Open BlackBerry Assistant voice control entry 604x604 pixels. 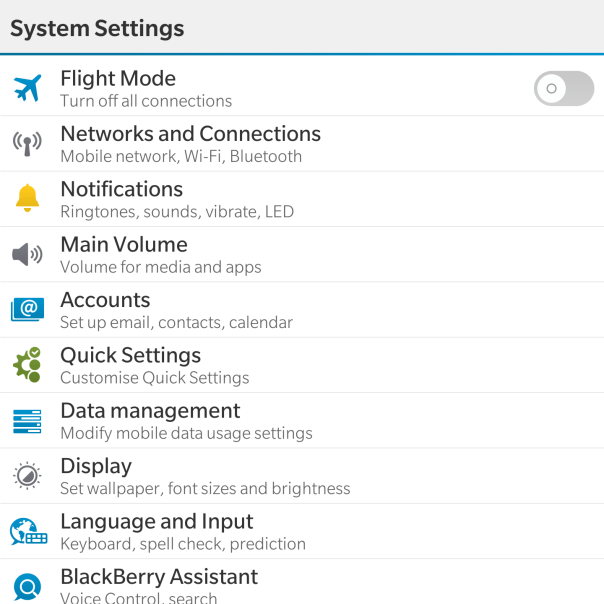158,586
